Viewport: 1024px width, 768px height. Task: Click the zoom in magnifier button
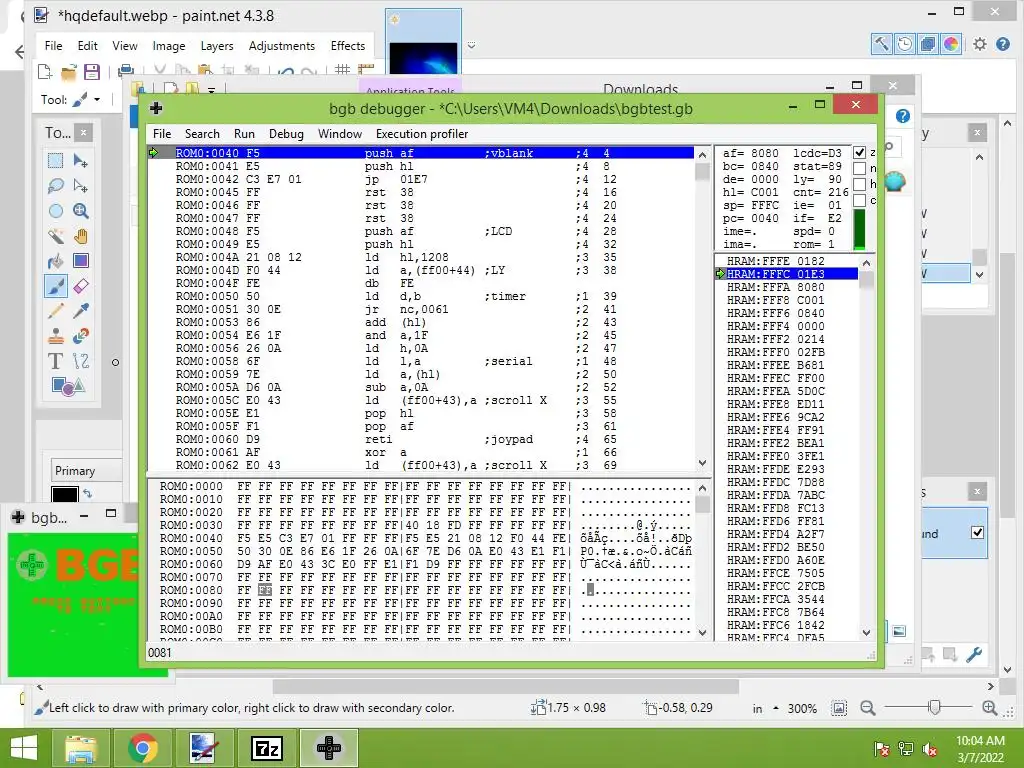click(x=989, y=708)
